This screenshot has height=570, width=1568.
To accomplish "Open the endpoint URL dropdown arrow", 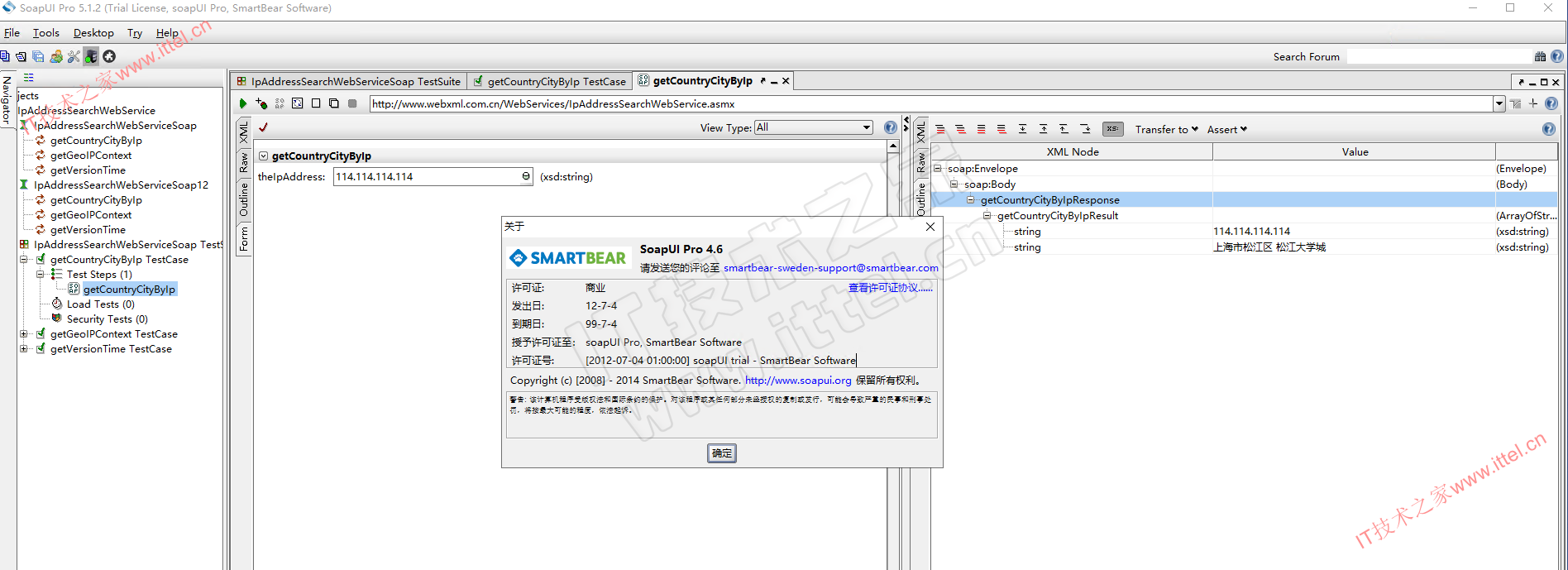I will [x=1499, y=103].
